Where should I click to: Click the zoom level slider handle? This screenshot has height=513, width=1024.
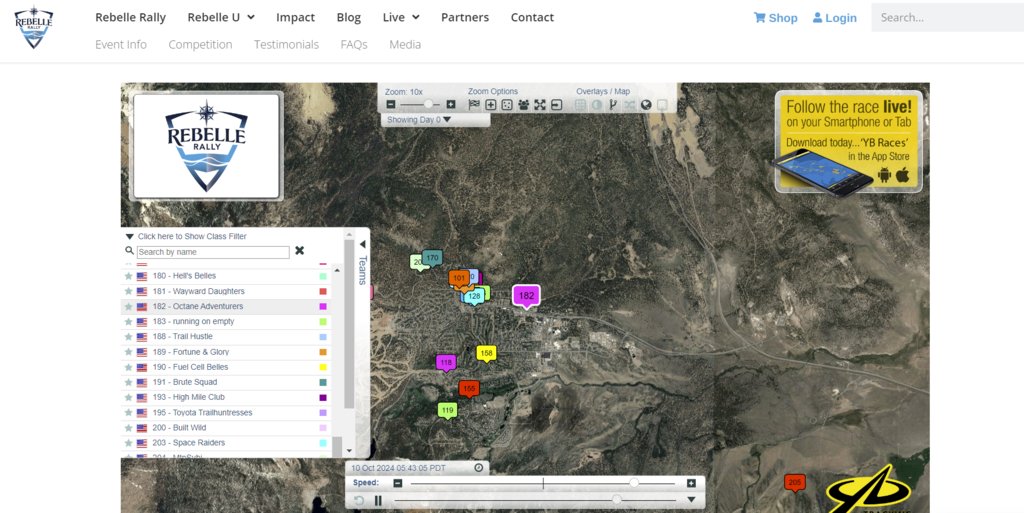428,104
